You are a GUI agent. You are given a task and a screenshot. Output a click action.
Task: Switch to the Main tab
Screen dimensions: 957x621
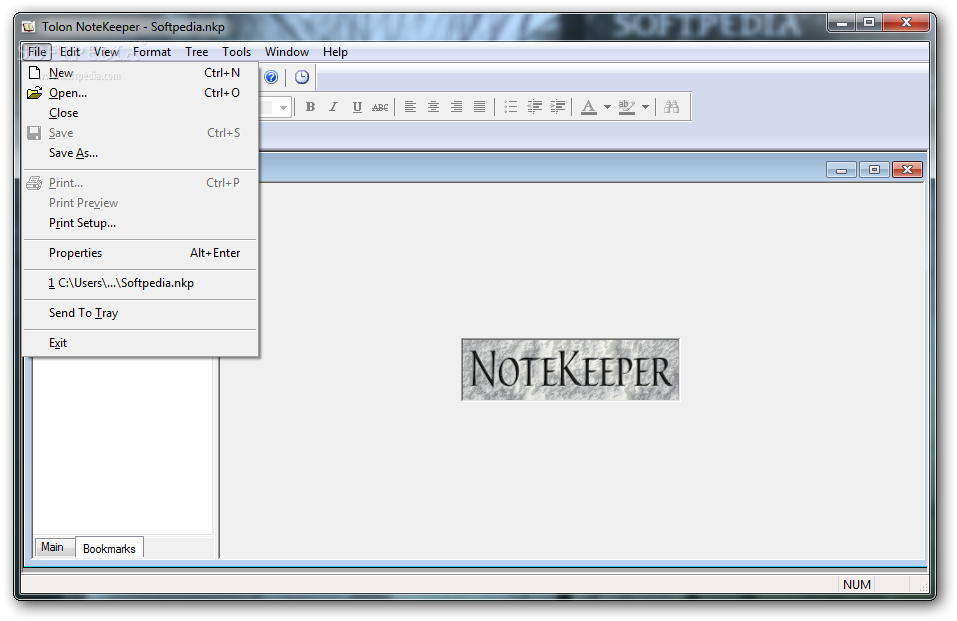click(x=52, y=547)
